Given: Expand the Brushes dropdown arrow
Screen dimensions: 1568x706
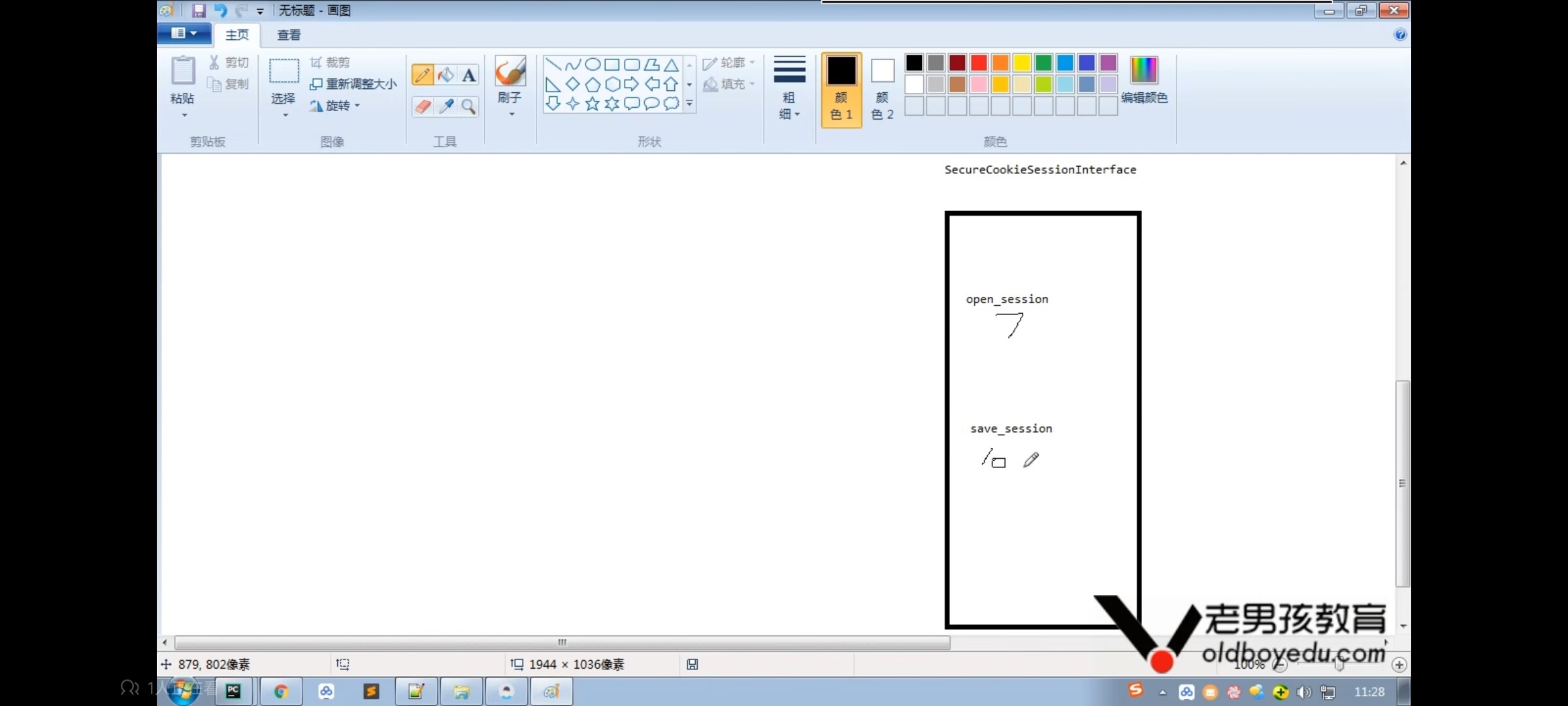Looking at the screenshot, I should [x=512, y=114].
